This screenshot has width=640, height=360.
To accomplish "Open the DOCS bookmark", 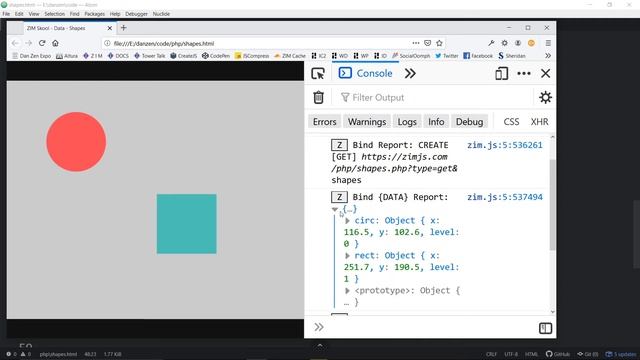I will pyautogui.click(x=118, y=56).
